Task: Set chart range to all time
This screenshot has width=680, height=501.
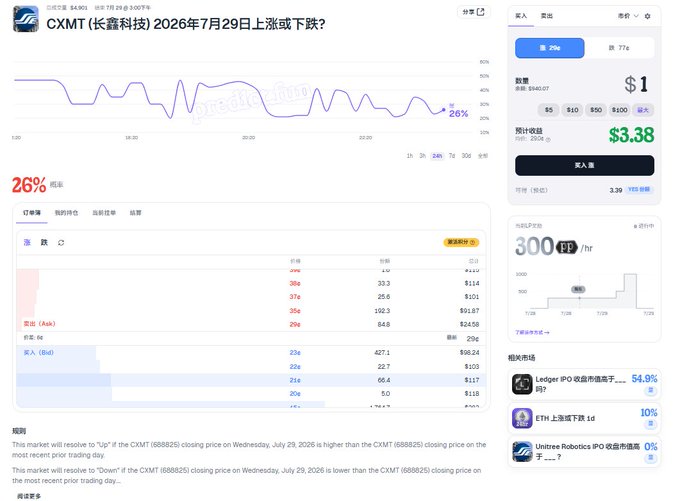Action: click(x=483, y=156)
